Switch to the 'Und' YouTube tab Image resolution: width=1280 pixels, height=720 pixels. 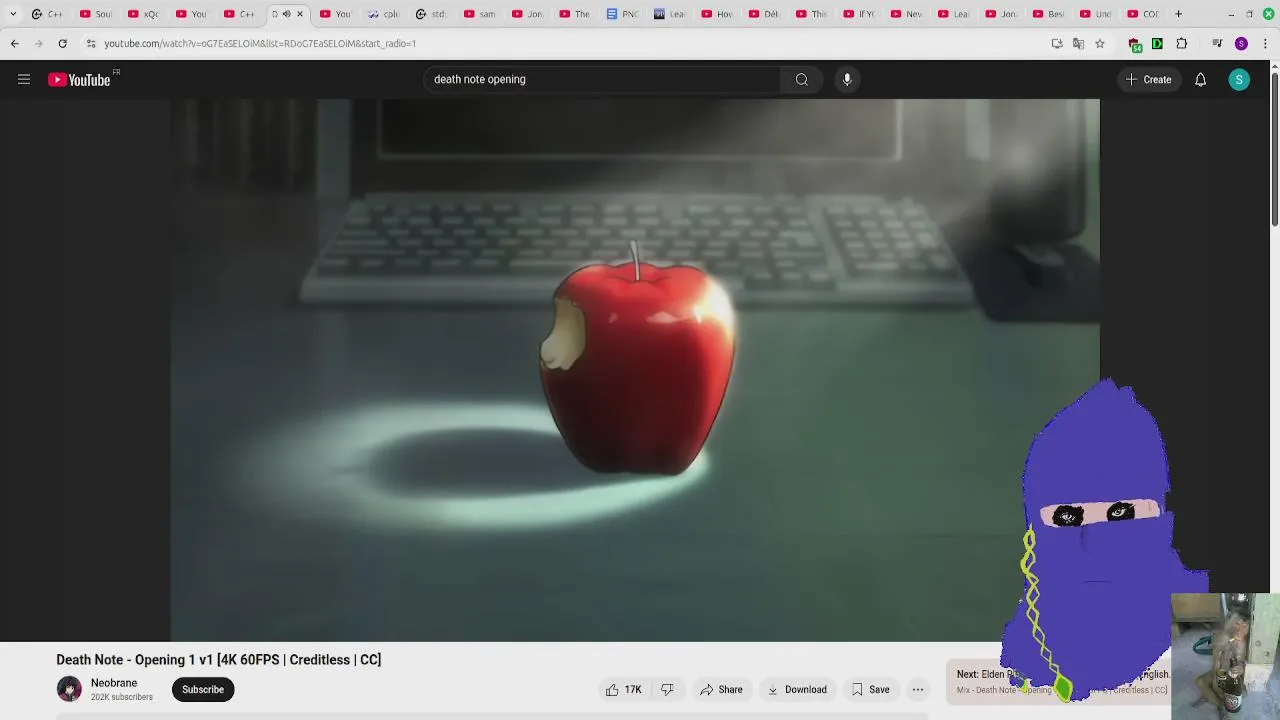[x=1096, y=14]
